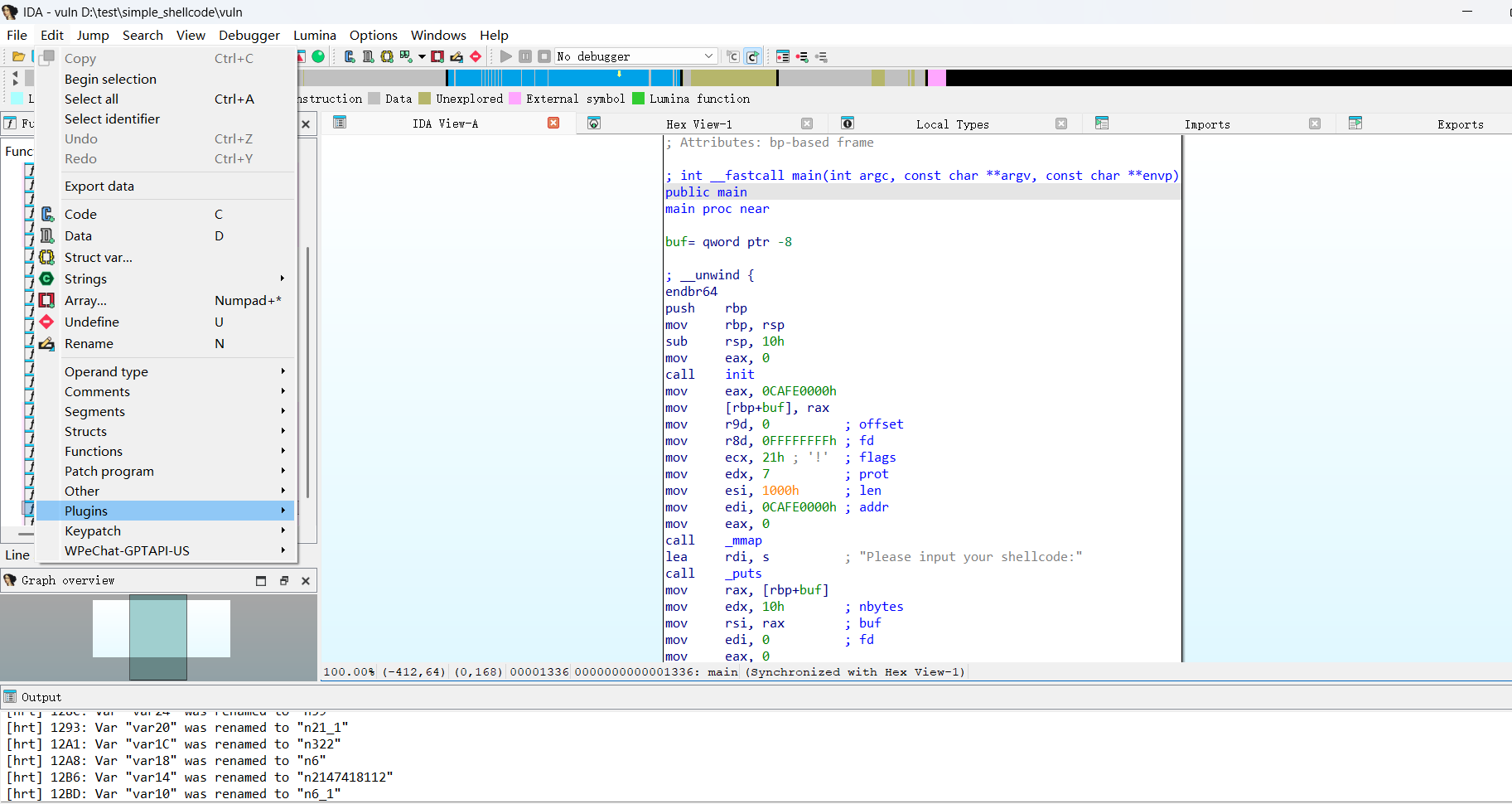Click the stop process toolbar icon

pyautogui.click(x=544, y=56)
